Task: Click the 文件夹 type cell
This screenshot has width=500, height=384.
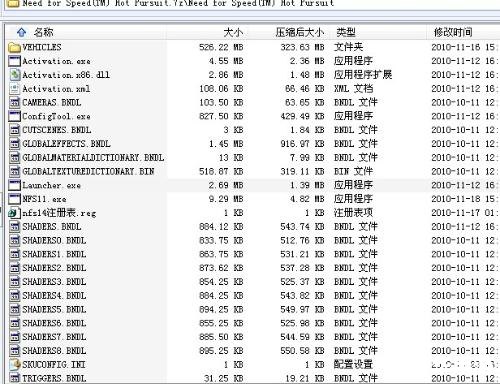Action: pyautogui.click(x=348, y=47)
